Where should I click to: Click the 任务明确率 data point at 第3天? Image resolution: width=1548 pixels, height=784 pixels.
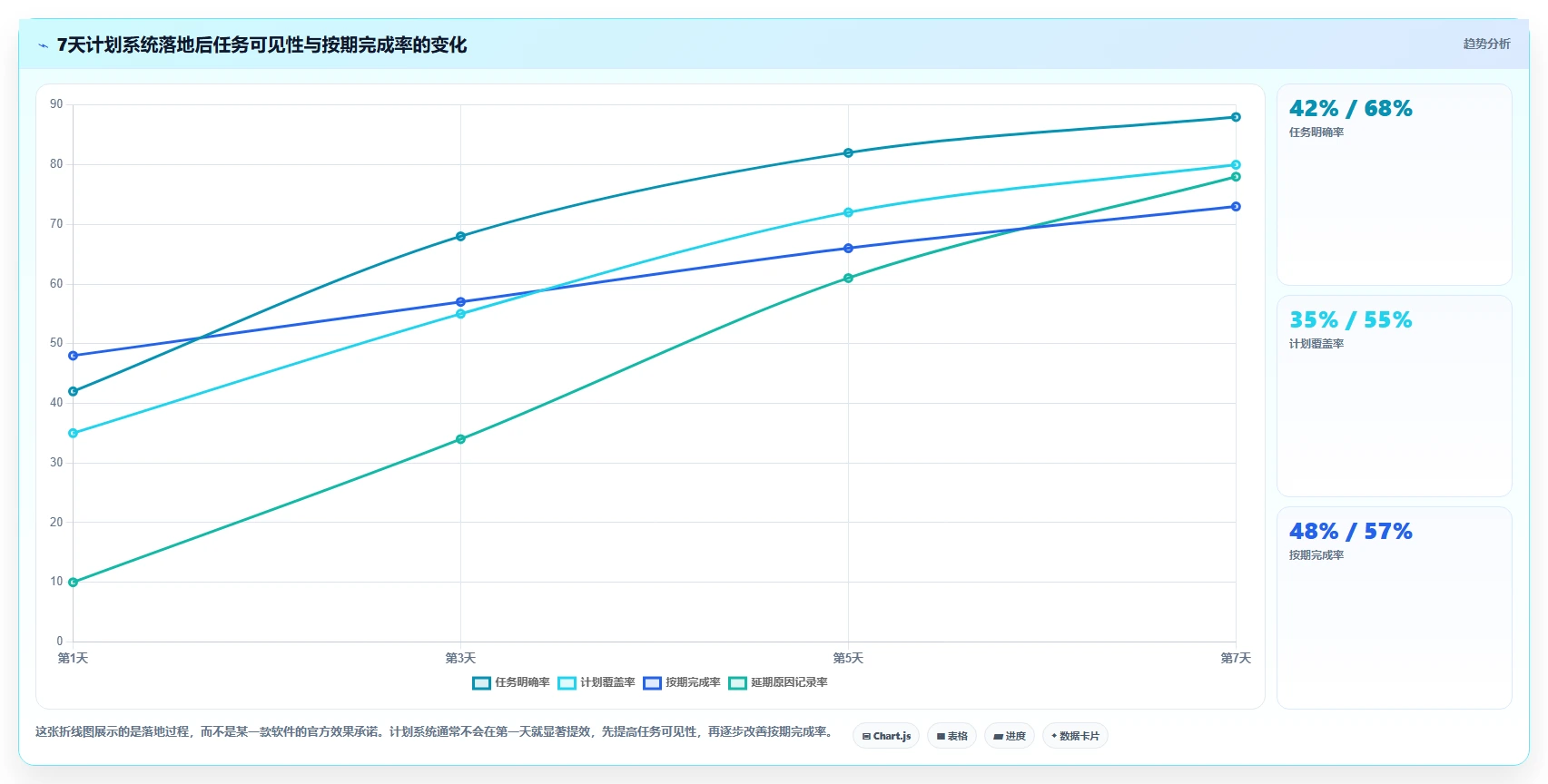click(x=460, y=236)
